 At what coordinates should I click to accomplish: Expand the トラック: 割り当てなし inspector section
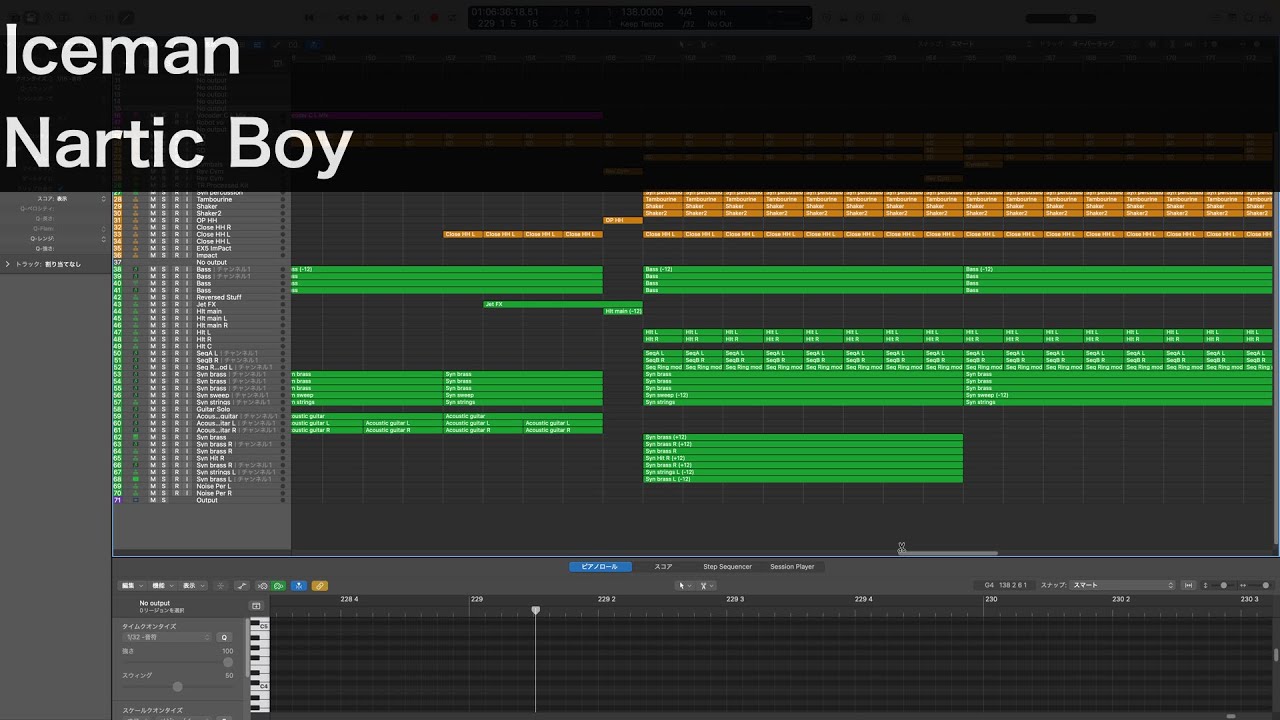[8, 264]
